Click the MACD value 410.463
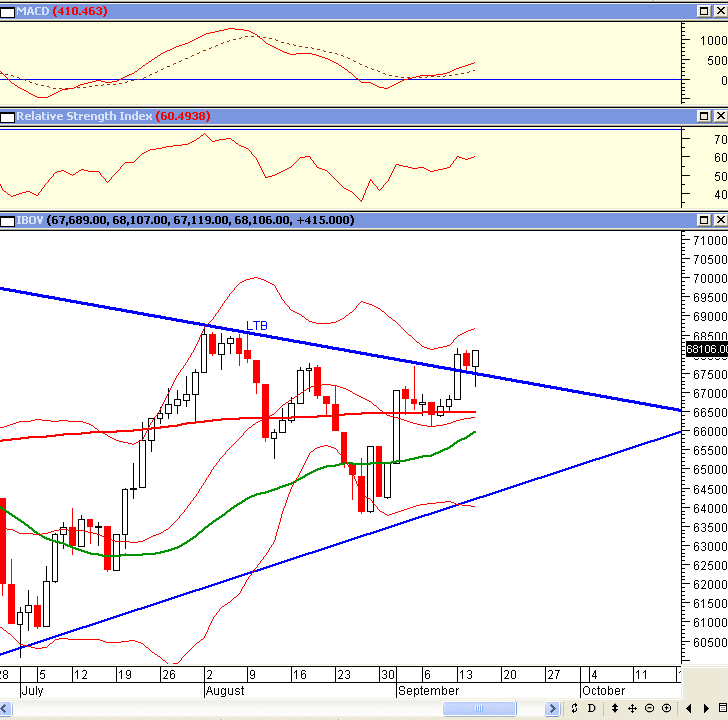The image size is (728, 720). point(80,11)
